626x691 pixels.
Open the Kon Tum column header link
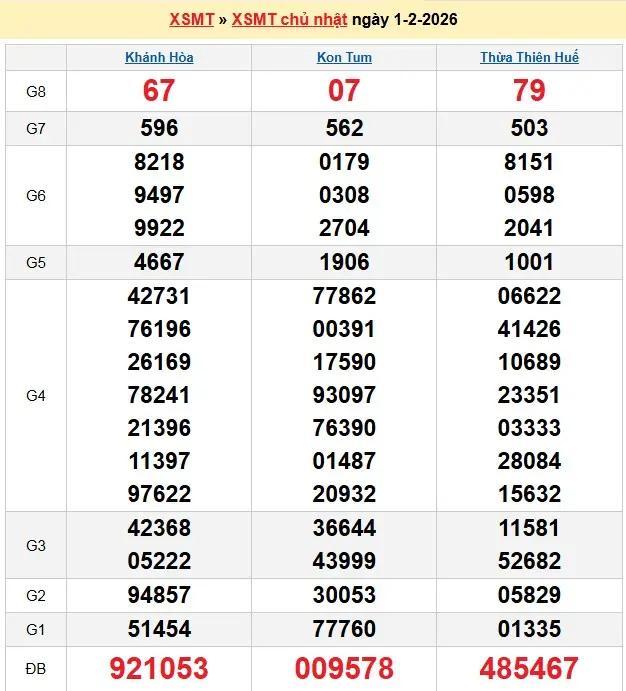tap(344, 57)
